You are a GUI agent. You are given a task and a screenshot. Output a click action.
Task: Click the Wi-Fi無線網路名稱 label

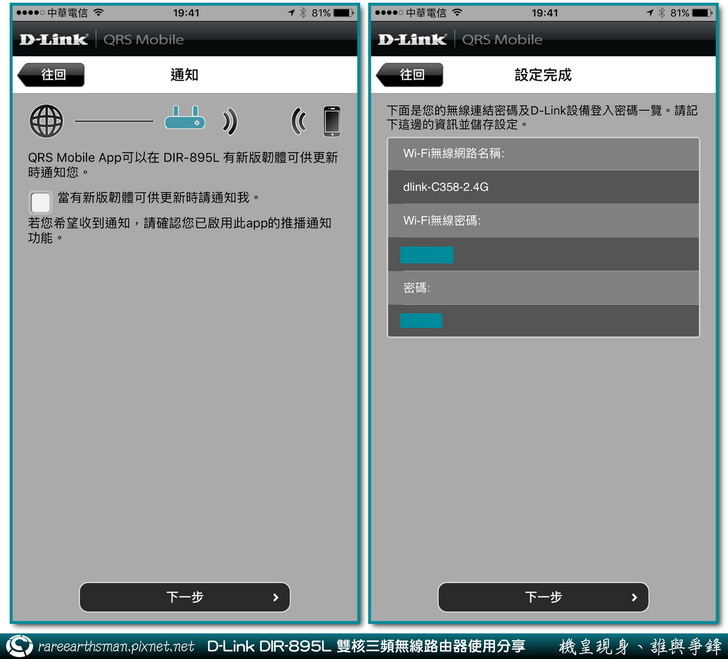pyautogui.click(x=453, y=153)
